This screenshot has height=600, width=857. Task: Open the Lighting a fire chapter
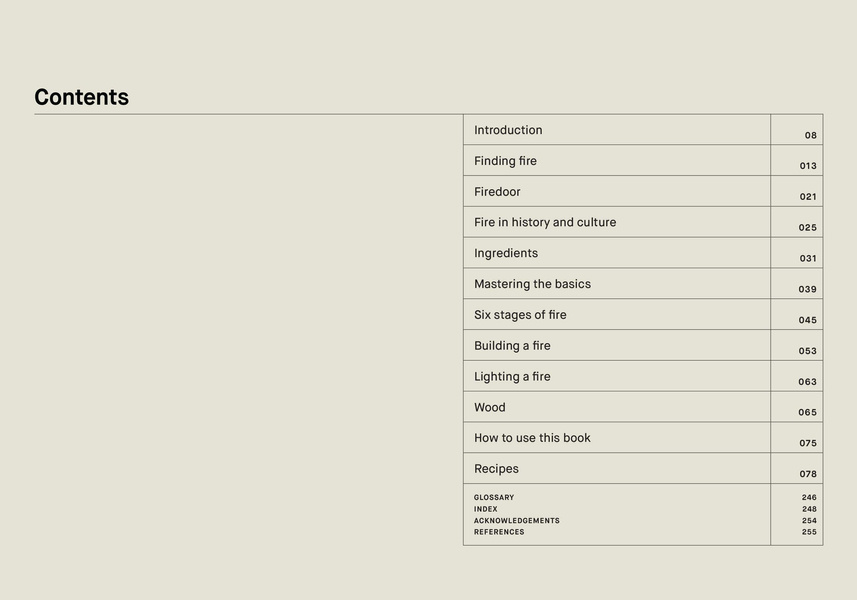point(512,377)
